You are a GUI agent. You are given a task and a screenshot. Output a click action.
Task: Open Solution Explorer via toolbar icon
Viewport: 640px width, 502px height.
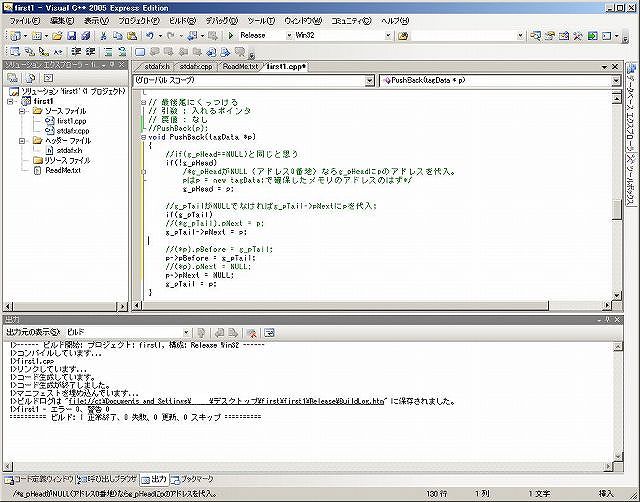tap(535, 36)
